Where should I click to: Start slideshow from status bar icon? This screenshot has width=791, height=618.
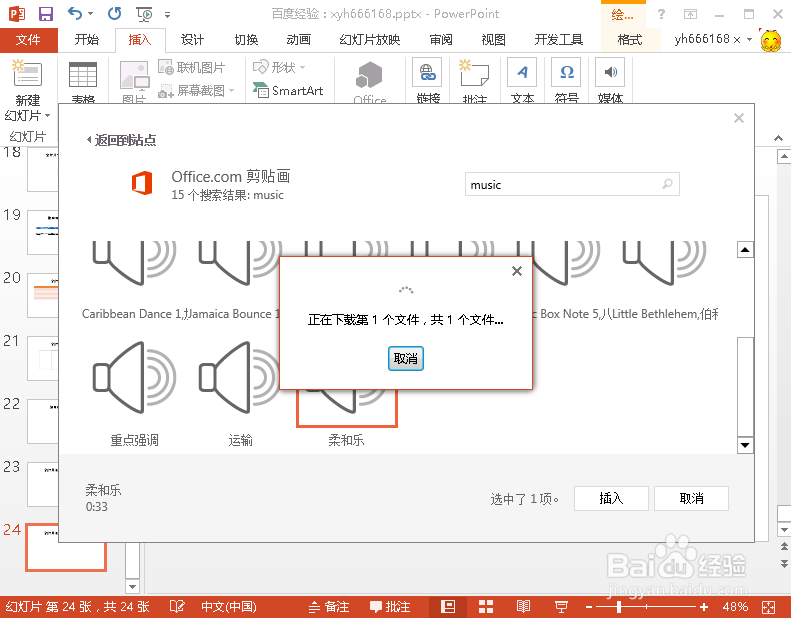point(561,606)
